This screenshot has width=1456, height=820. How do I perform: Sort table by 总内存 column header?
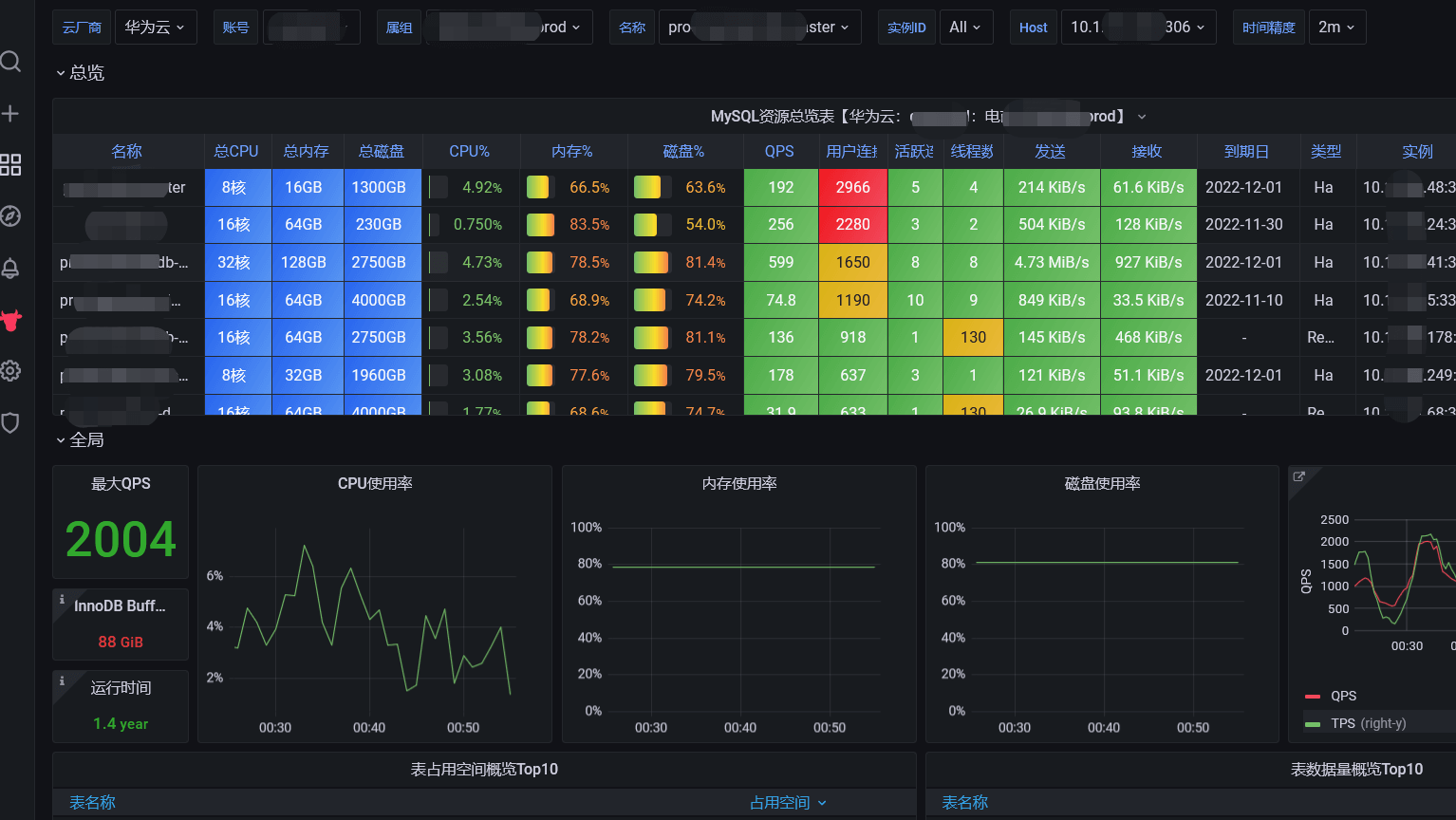pos(307,152)
